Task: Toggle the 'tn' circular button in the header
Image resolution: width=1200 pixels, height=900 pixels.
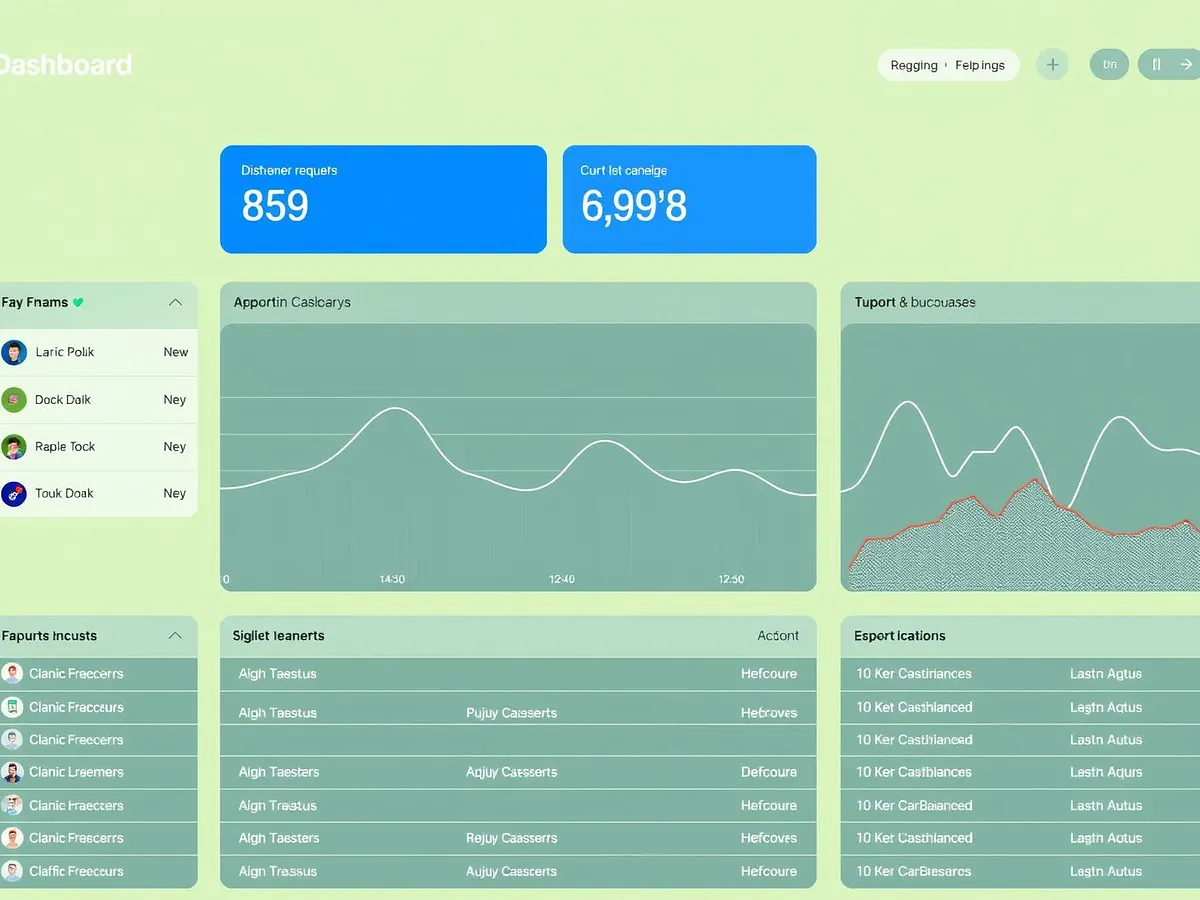Action: point(1109,64)
